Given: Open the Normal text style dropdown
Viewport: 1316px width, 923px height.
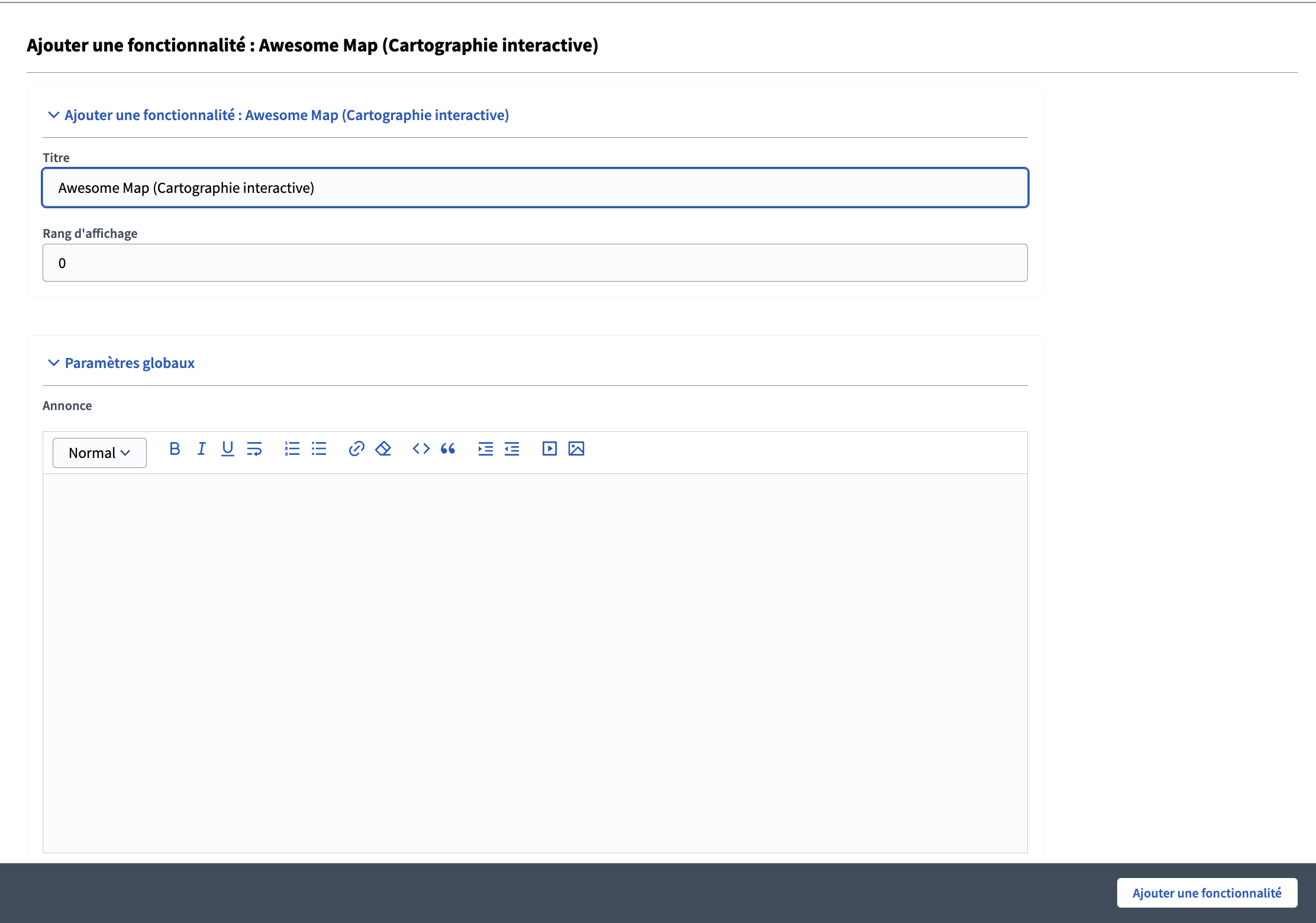Looking at the screenshot, I should [99, 453].
